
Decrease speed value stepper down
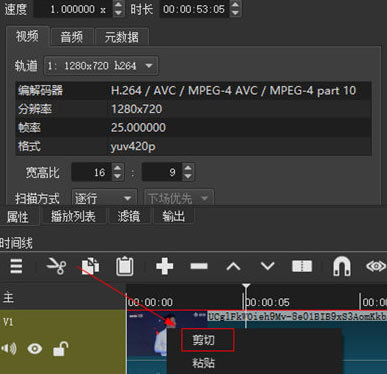118,13
